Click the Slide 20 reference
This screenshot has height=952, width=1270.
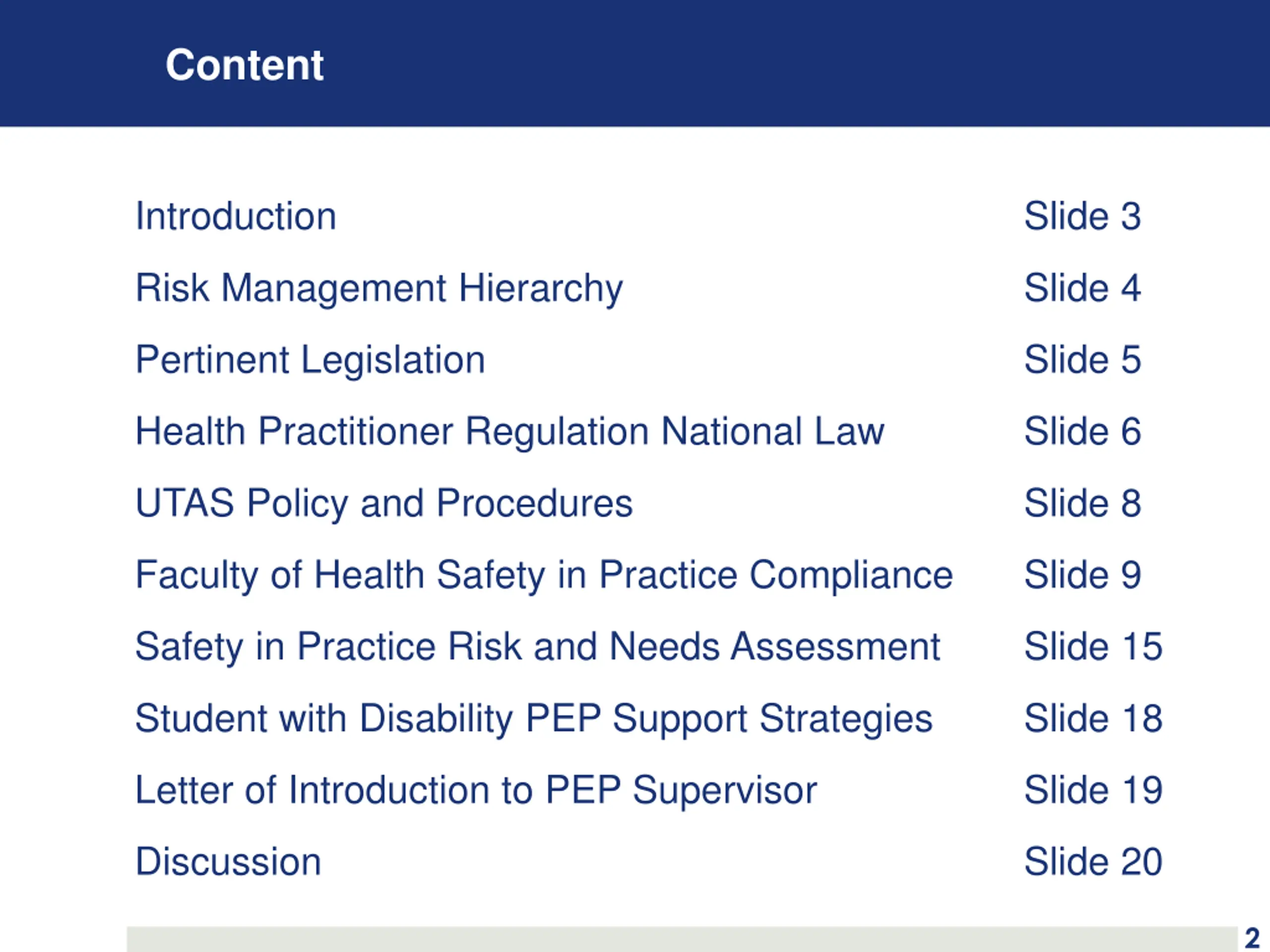point(1093,862)
